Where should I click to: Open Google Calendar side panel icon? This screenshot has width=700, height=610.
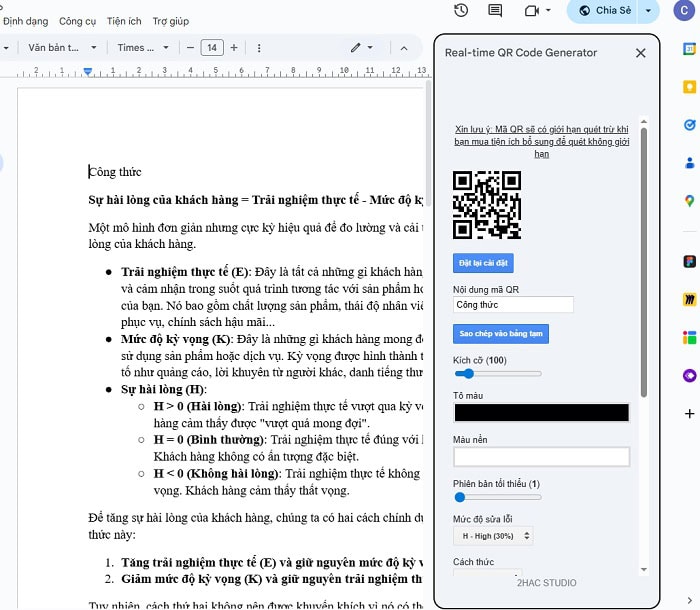689,48
